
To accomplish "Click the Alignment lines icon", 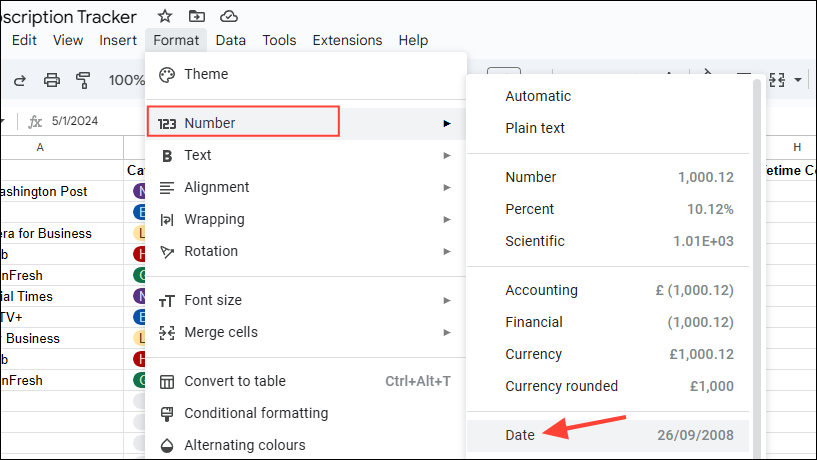I will coord(167,188).
